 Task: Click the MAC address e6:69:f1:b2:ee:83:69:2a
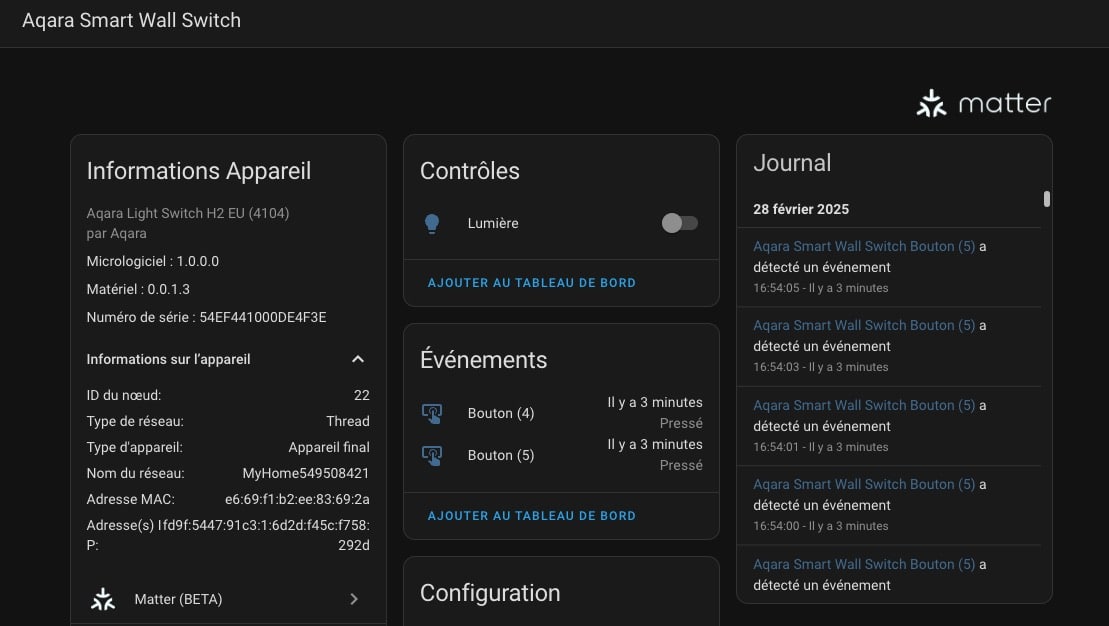[x=297, y=499]
